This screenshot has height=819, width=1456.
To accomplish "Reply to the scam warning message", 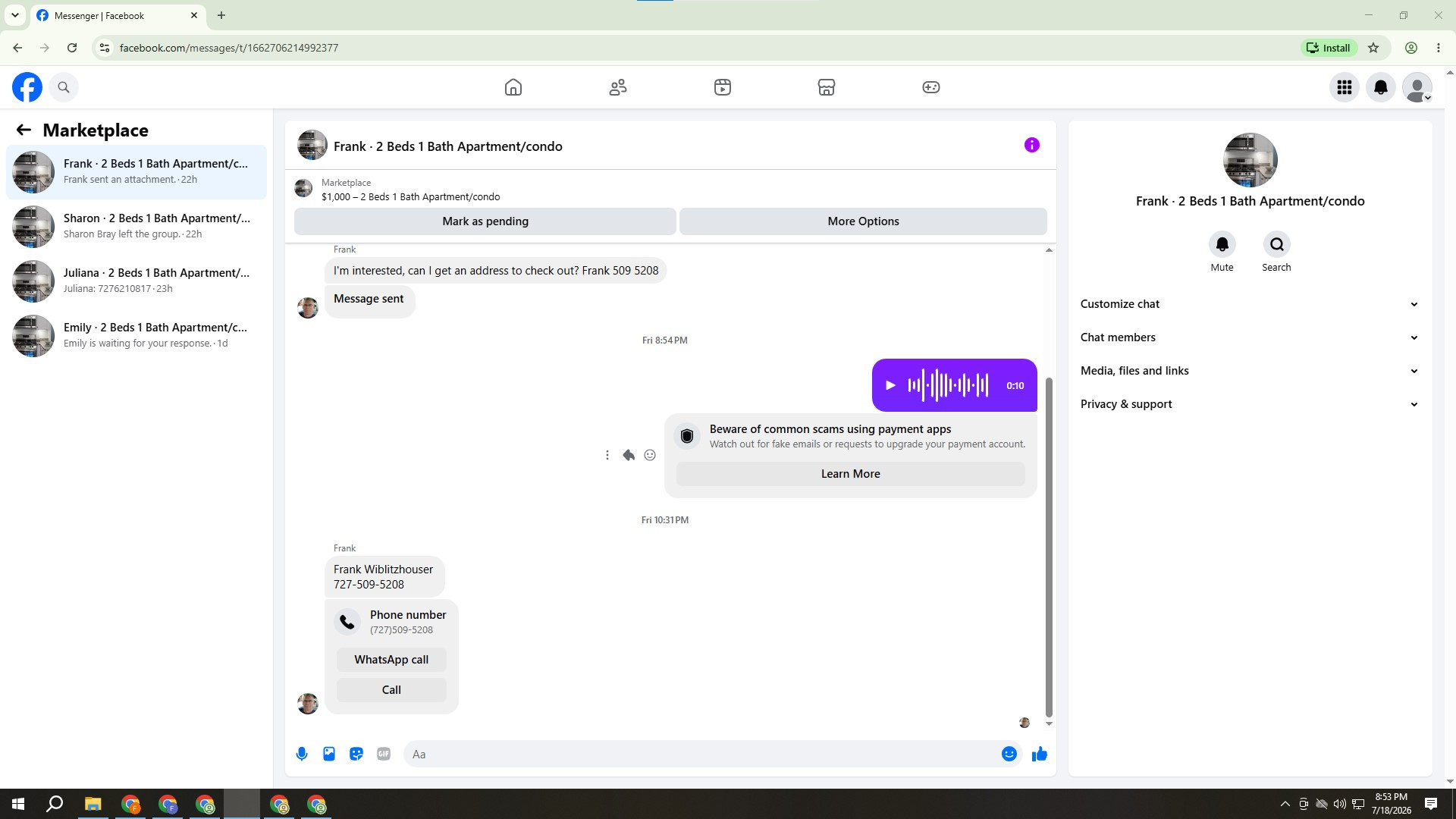I will point(629,455).
